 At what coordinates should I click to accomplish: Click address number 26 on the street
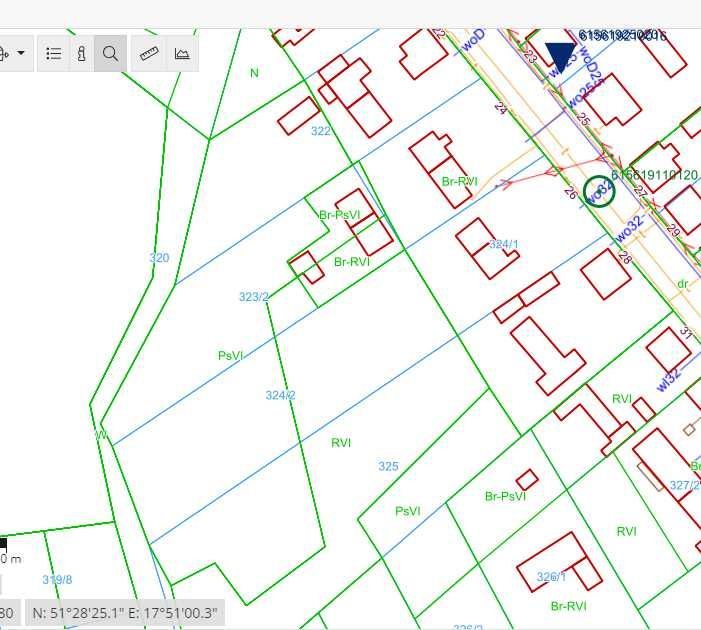[x=570, y=192]
